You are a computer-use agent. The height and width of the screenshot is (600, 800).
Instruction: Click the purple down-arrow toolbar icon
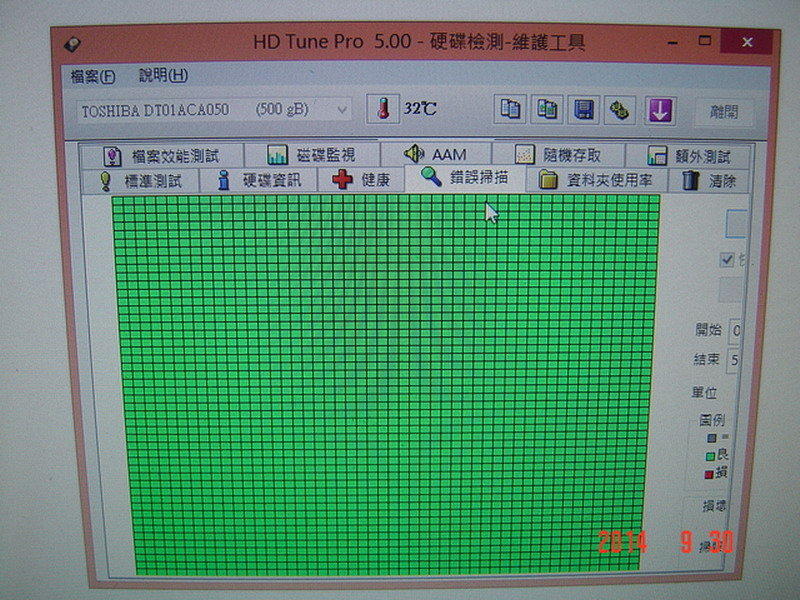(660, 110)
